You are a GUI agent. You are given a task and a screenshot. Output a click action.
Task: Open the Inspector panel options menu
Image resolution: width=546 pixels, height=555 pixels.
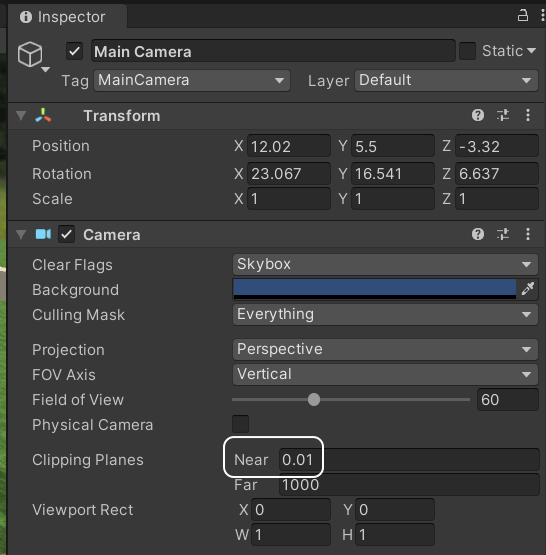point(542,16)
